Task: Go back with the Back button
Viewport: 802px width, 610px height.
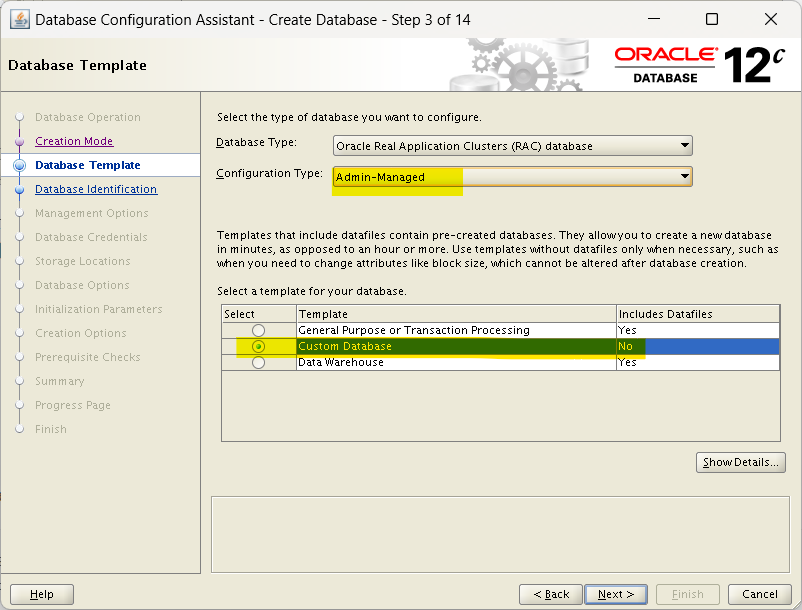Action: point(551,594)
